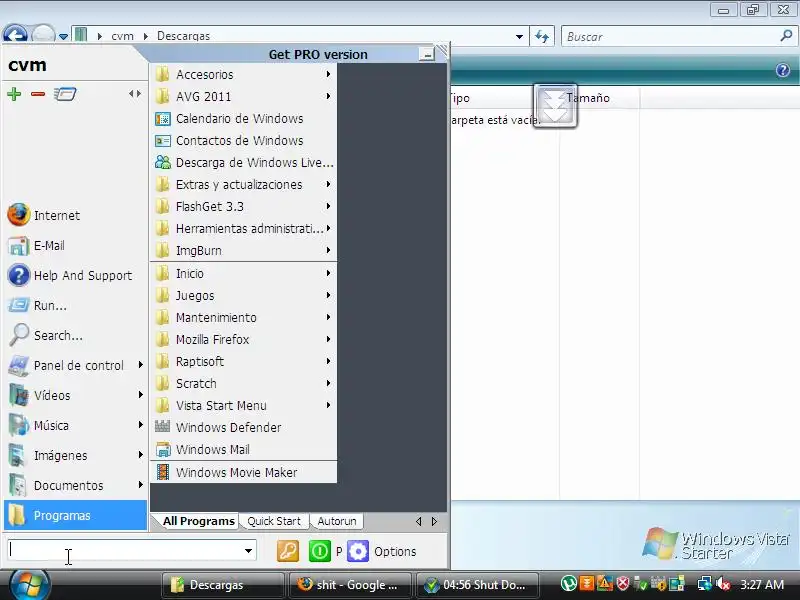Open Contactos de Windows
The image size is (800, 600).
[243, 140]
